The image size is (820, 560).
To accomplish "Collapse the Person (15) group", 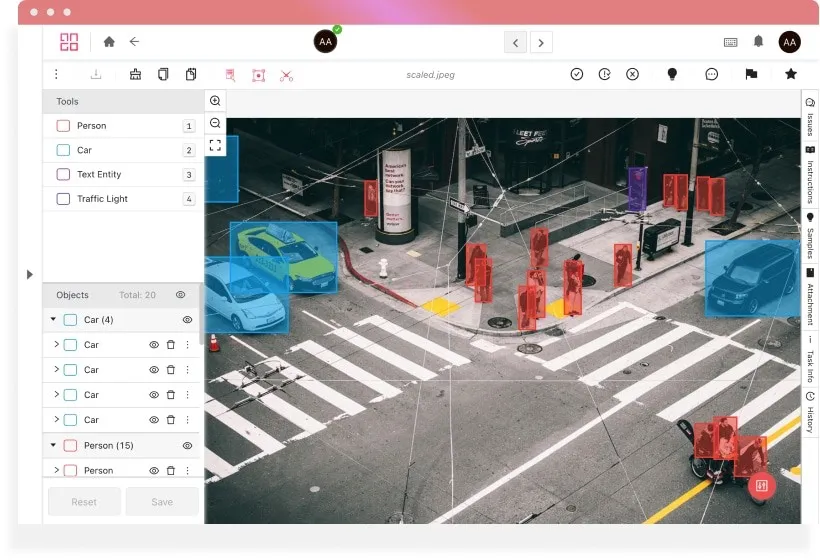I will 53,445.
